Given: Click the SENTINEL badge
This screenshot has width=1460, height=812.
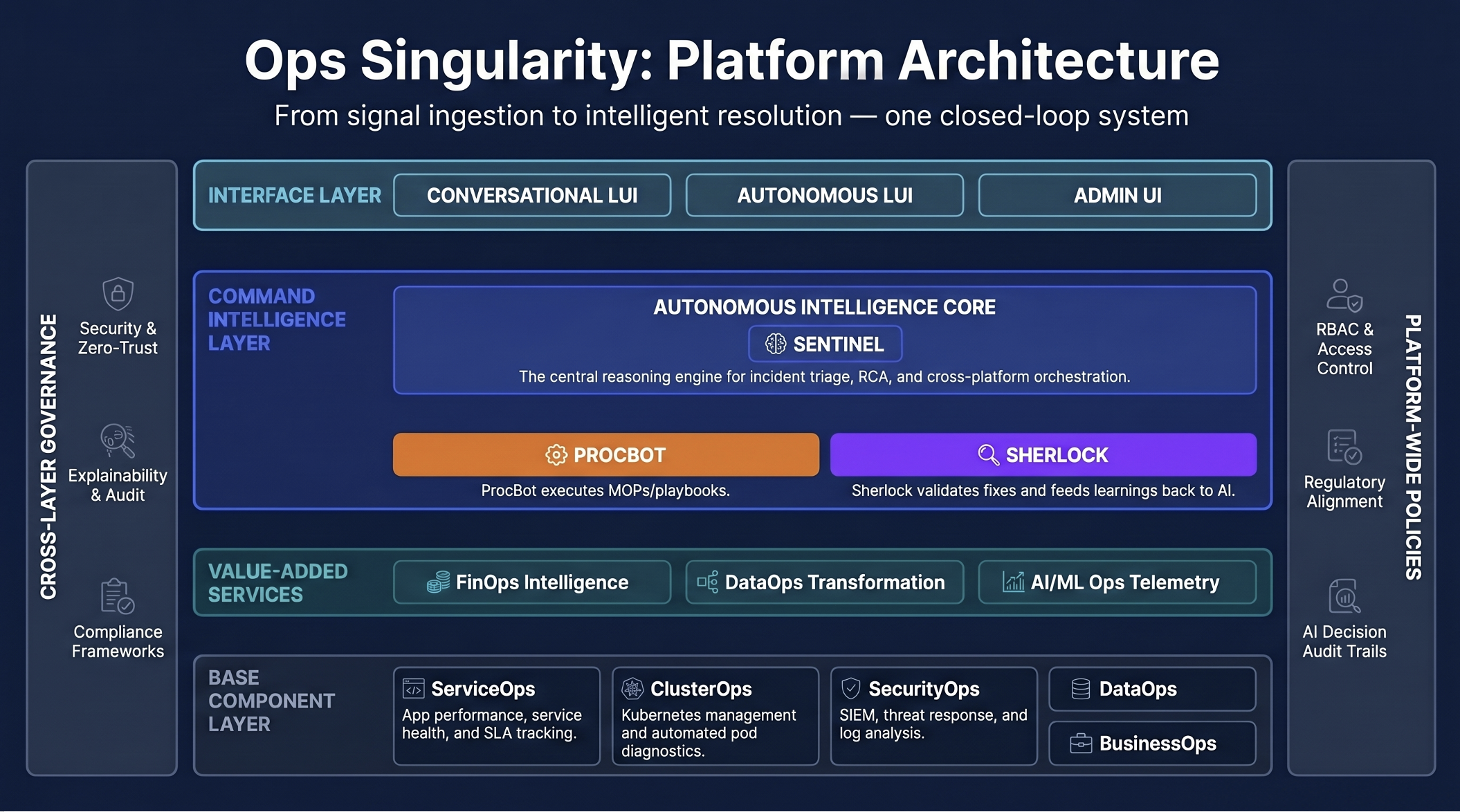Looking at the screenshot, I should point(825,344).
